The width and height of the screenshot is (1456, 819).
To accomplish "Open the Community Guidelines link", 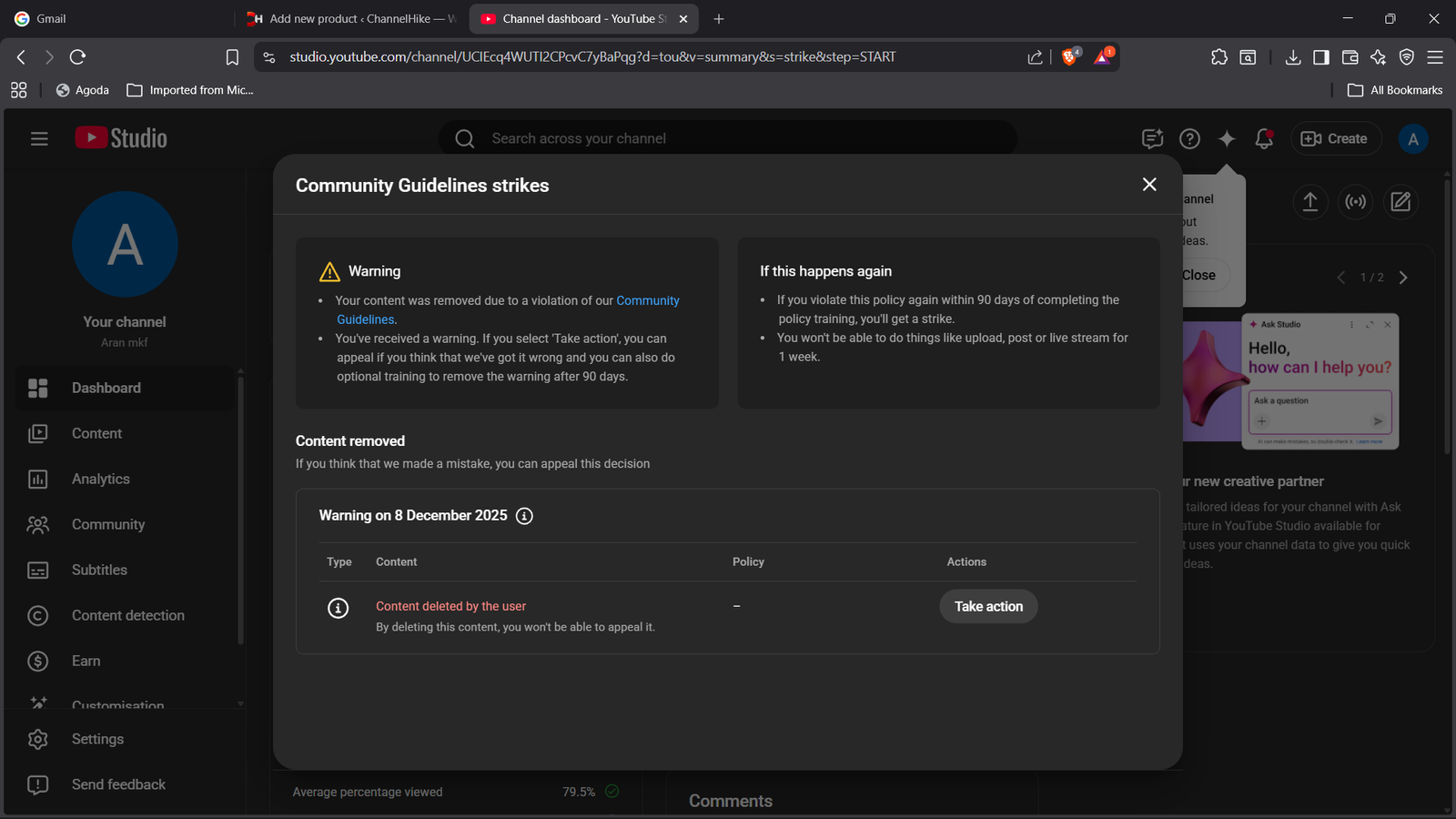I will click(647, 300).
